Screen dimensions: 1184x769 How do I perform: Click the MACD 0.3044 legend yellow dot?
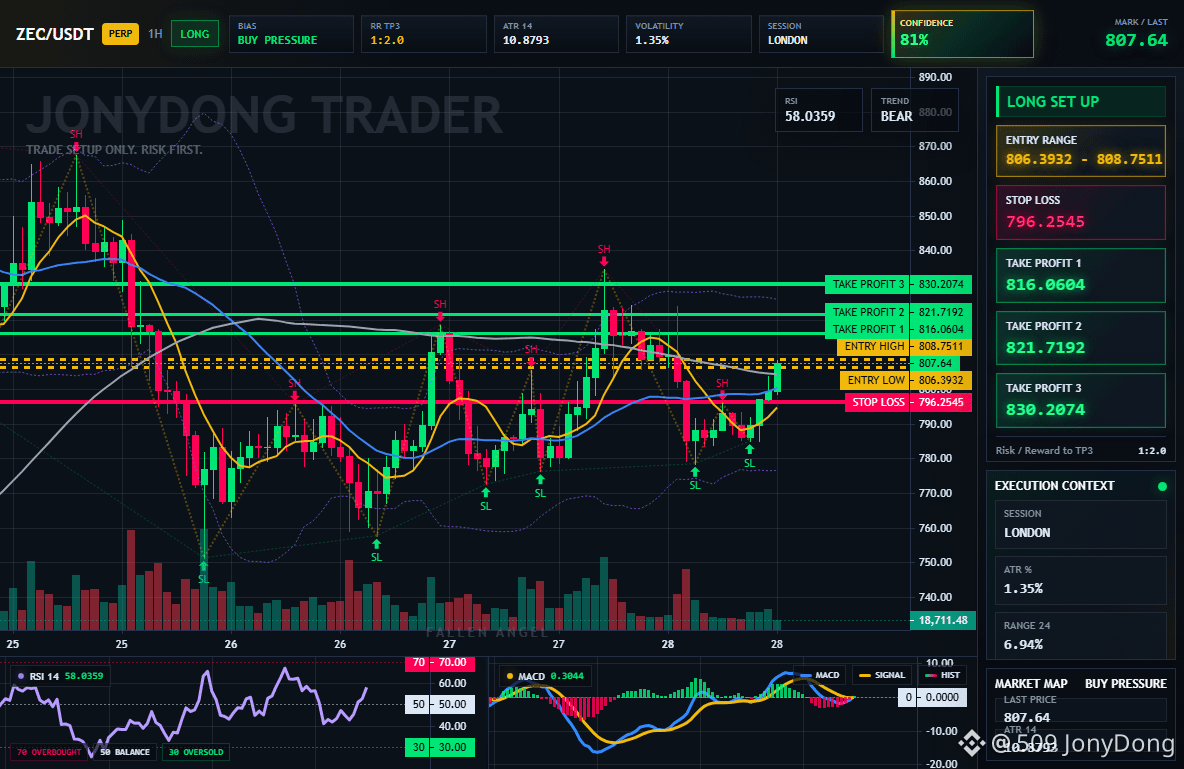510,677
